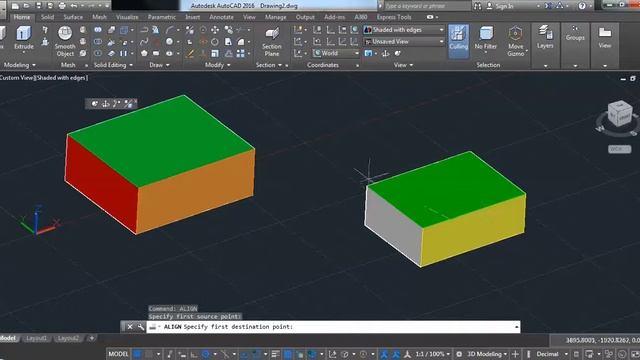Switch to the Mesh ribbon tab
Viewport: 640px width, 360px height.
coord(99,17)
